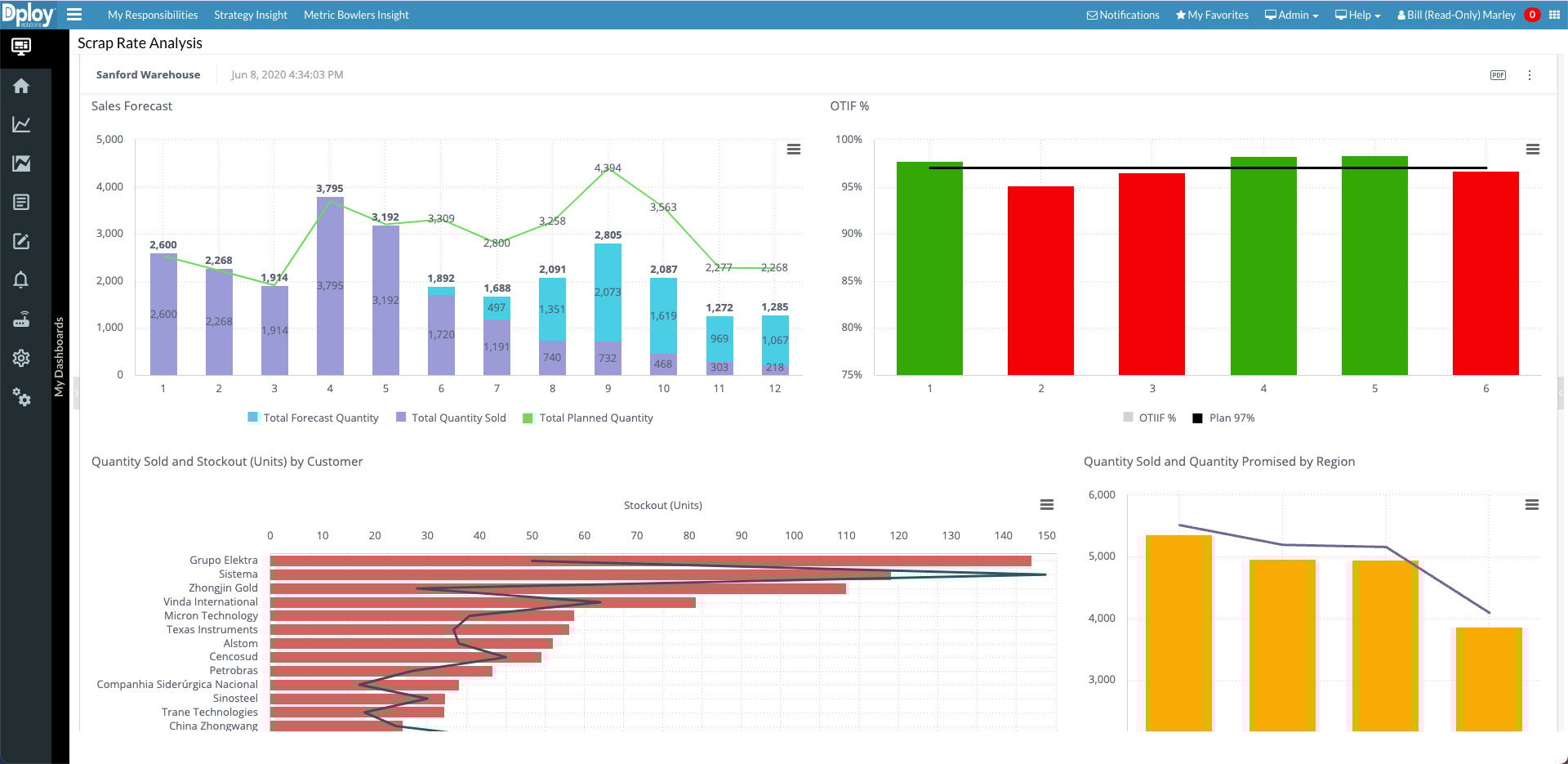The height and width of the screenshot is (764, 1568).
Task: Select Sanford Warehouse label
Action: point(148,74)
